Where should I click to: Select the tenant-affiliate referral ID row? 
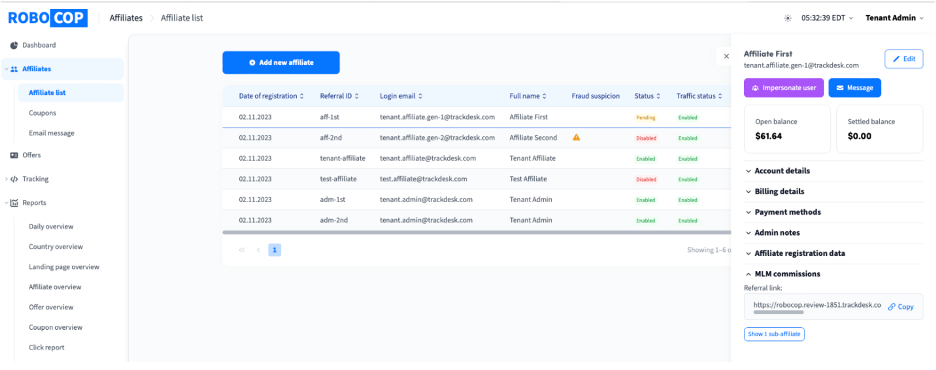476,159
